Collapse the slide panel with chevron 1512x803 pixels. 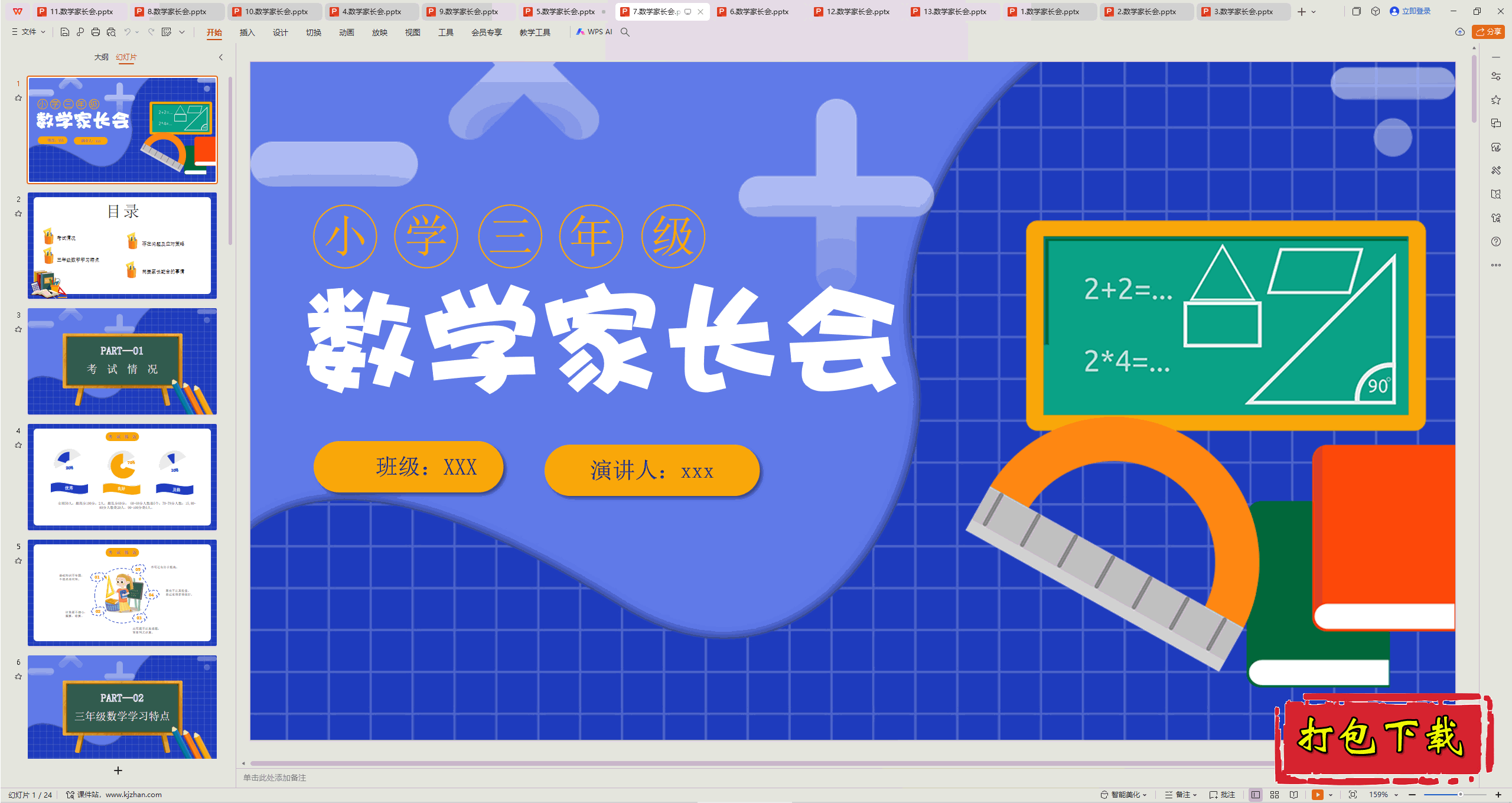click(x=221, y=57)
